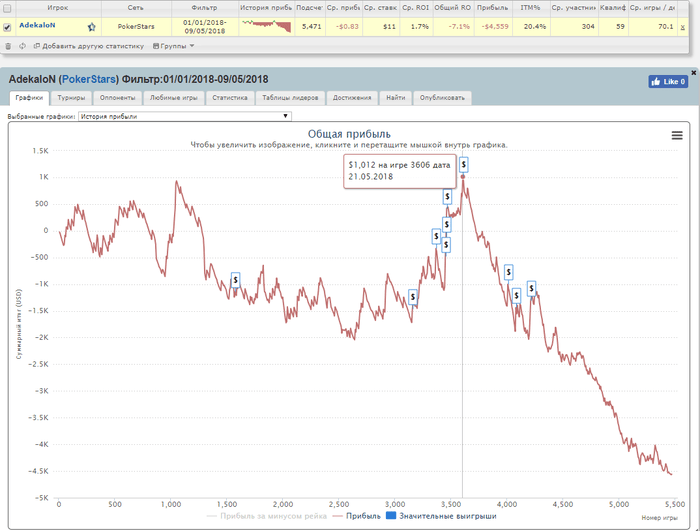Open the Выбранные графики dropdown
The image size is (700, 531).
[185, 116]
